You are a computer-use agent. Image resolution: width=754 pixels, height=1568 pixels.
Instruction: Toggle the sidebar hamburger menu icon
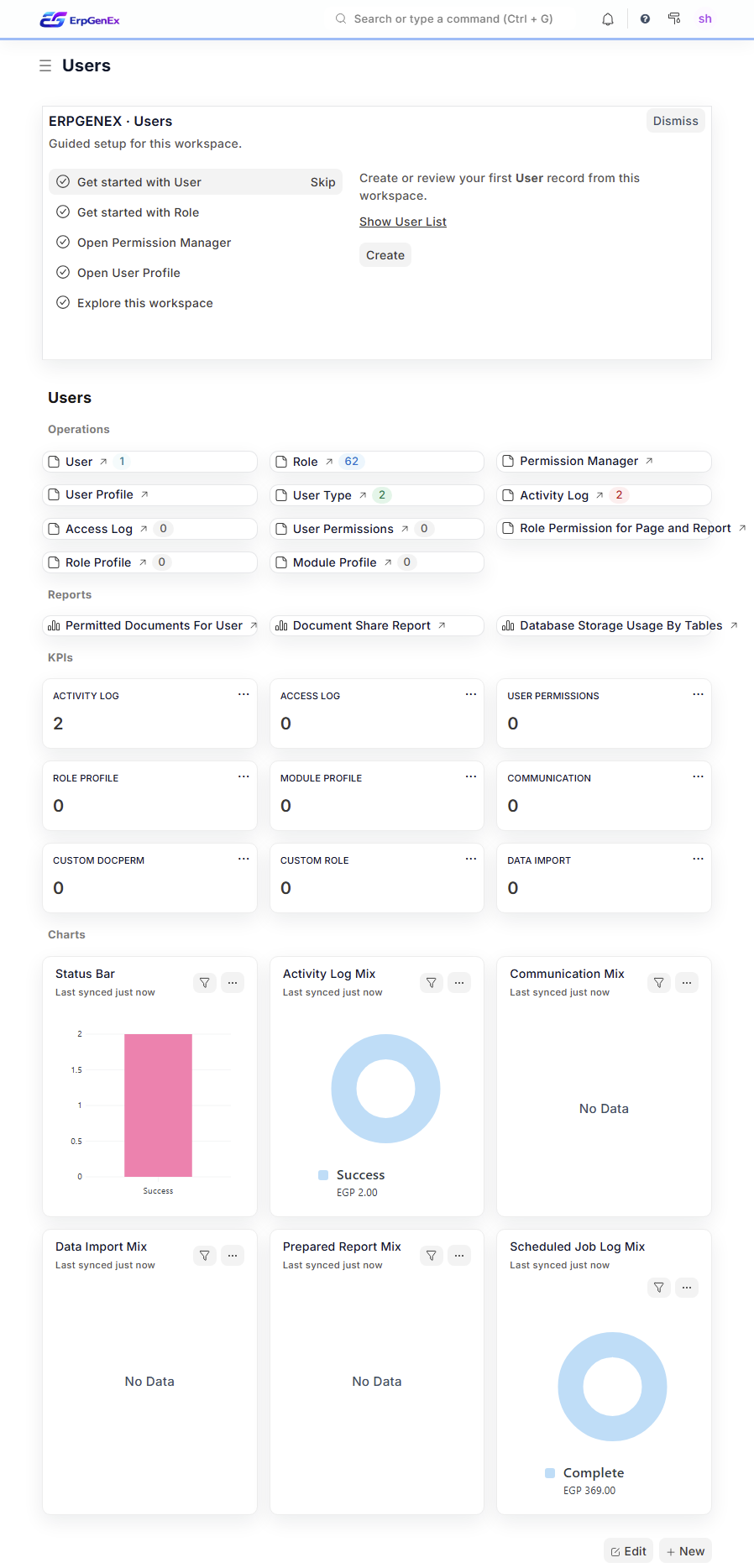click(45, 65)
